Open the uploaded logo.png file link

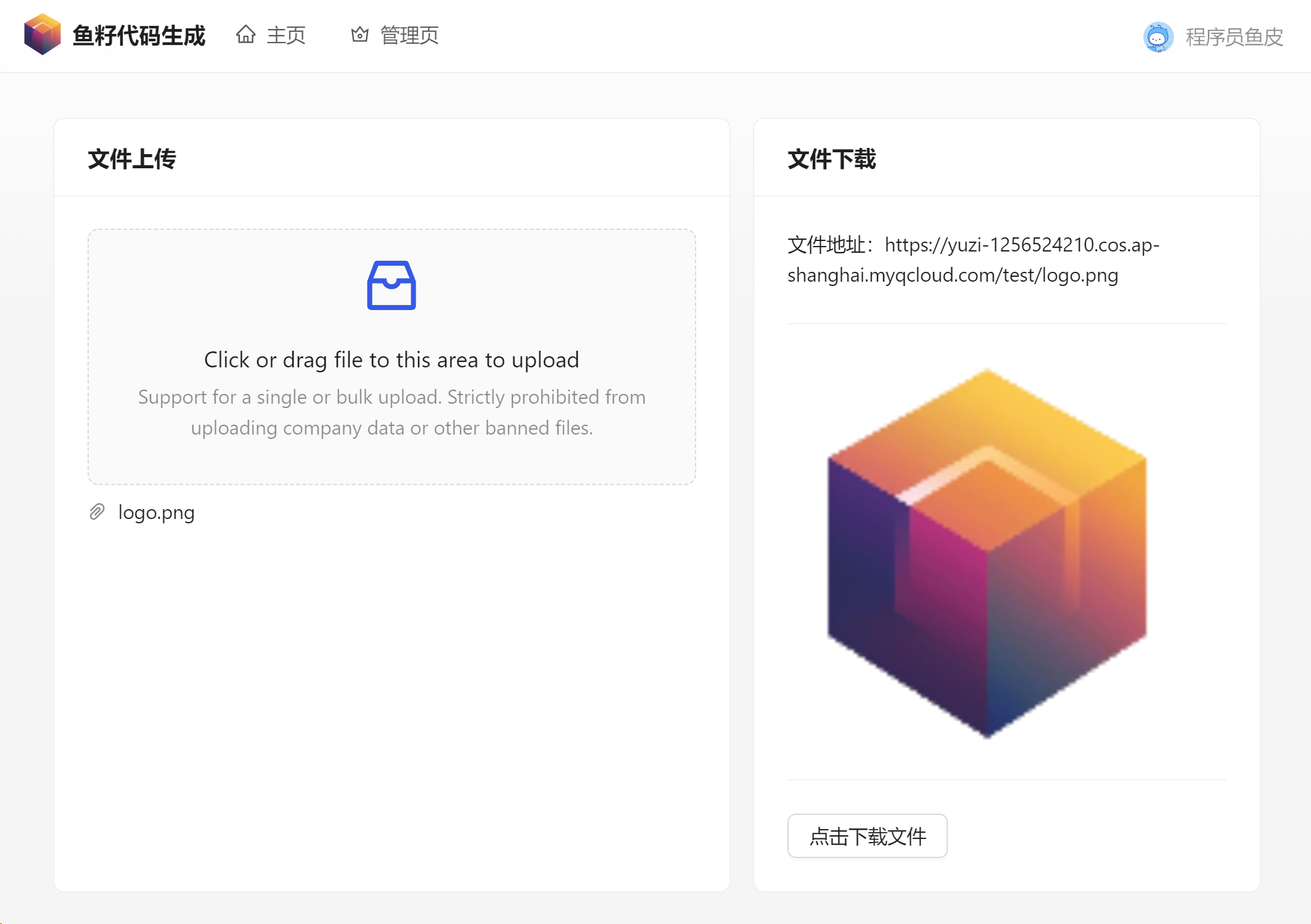(x=156, y=512)
